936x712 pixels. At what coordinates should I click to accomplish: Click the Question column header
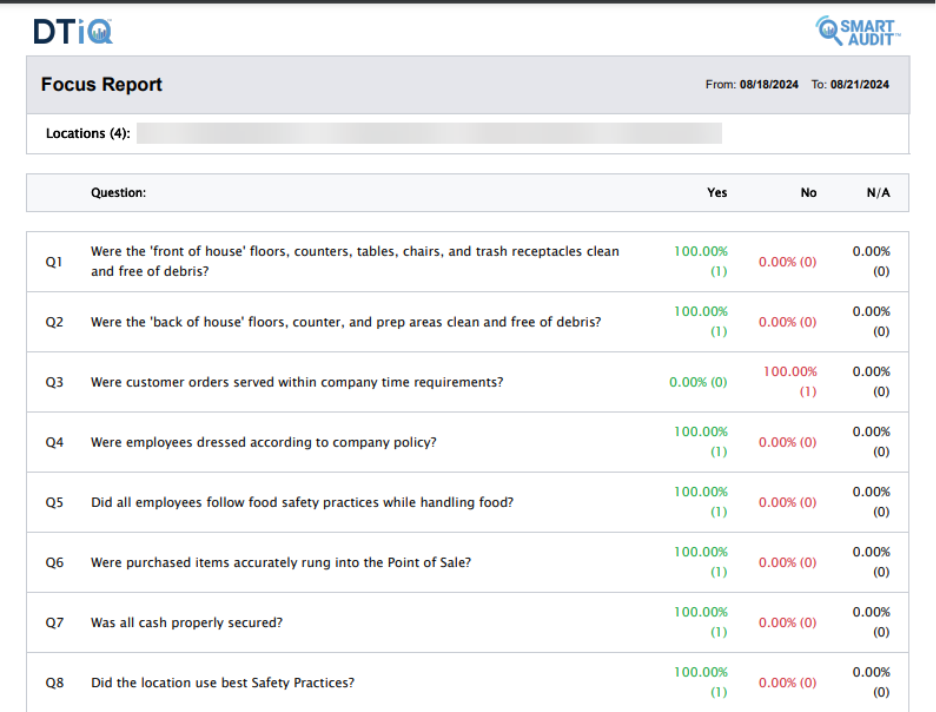pyautogui.click(x=118, y=193)
